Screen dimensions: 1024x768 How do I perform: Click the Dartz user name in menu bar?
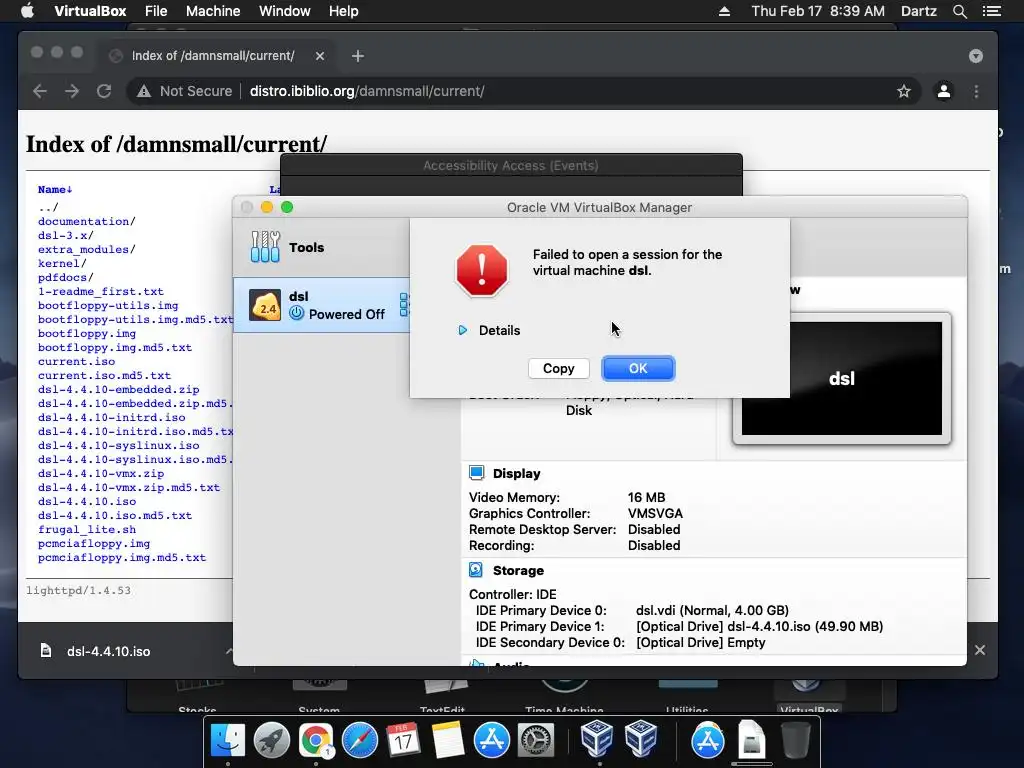[x=918, y=11]
